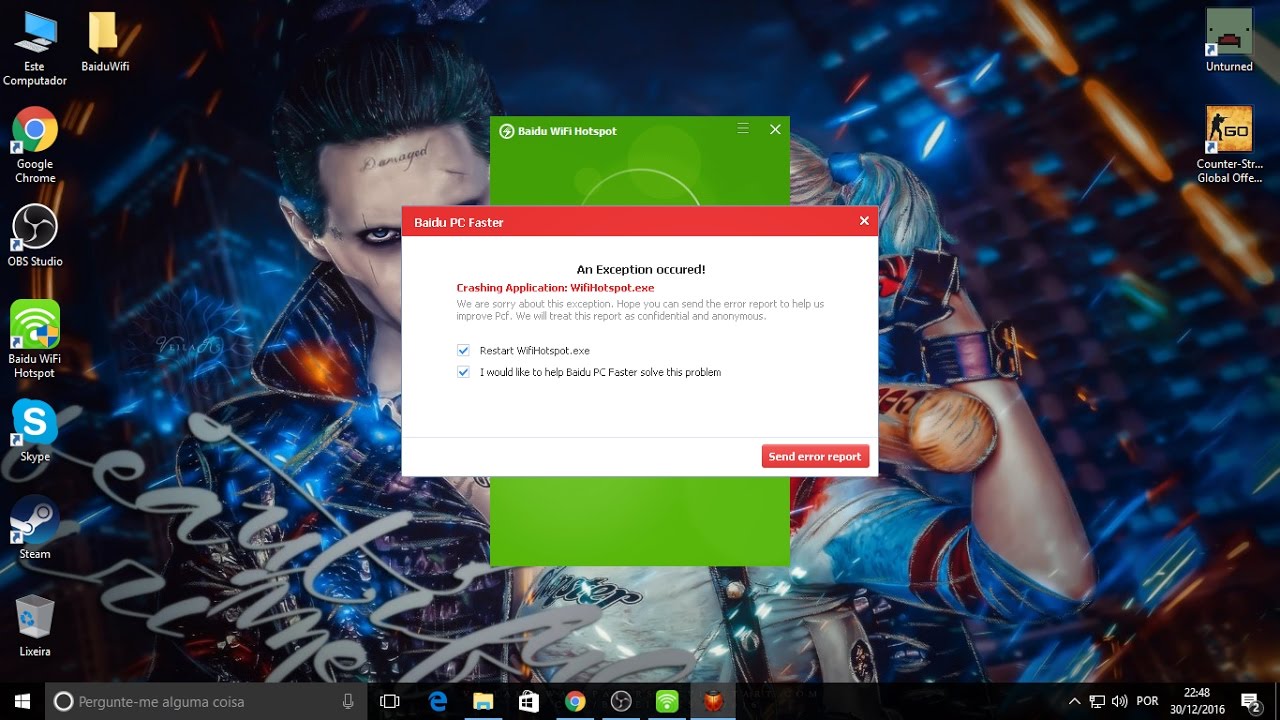Launch Skype from the desktop
This screenshot has height=720, width=1280.
coord(35,431)
